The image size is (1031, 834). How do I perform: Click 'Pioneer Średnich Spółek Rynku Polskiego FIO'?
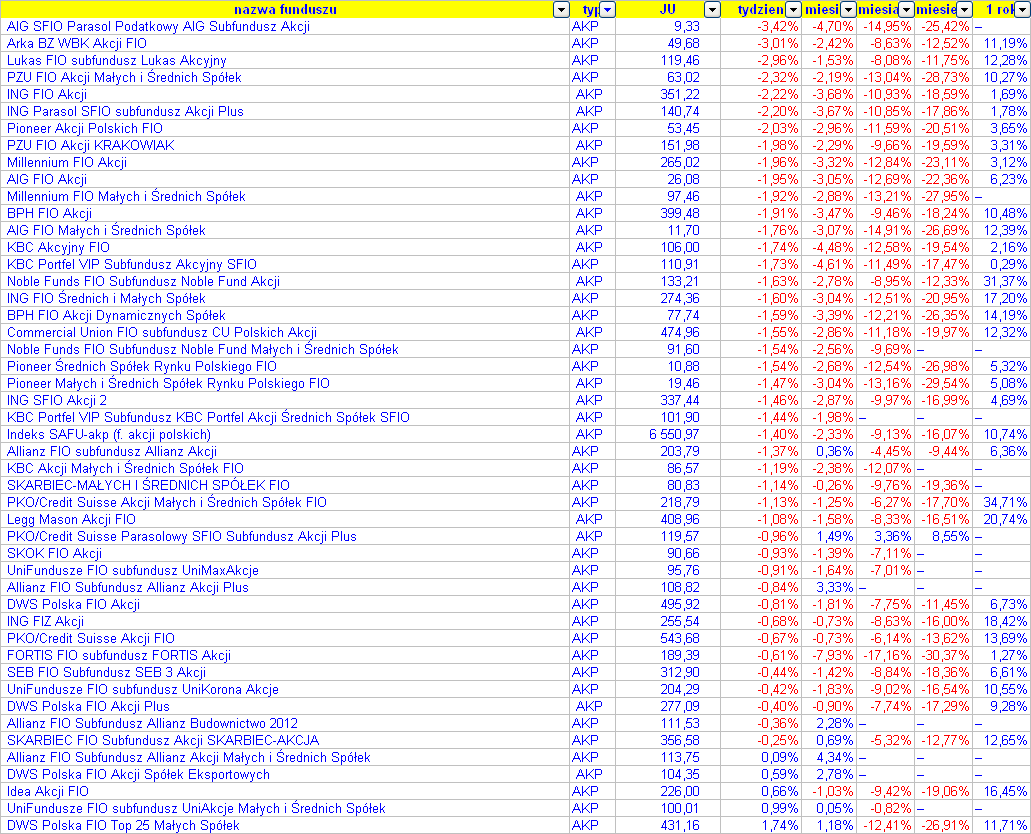142,366
